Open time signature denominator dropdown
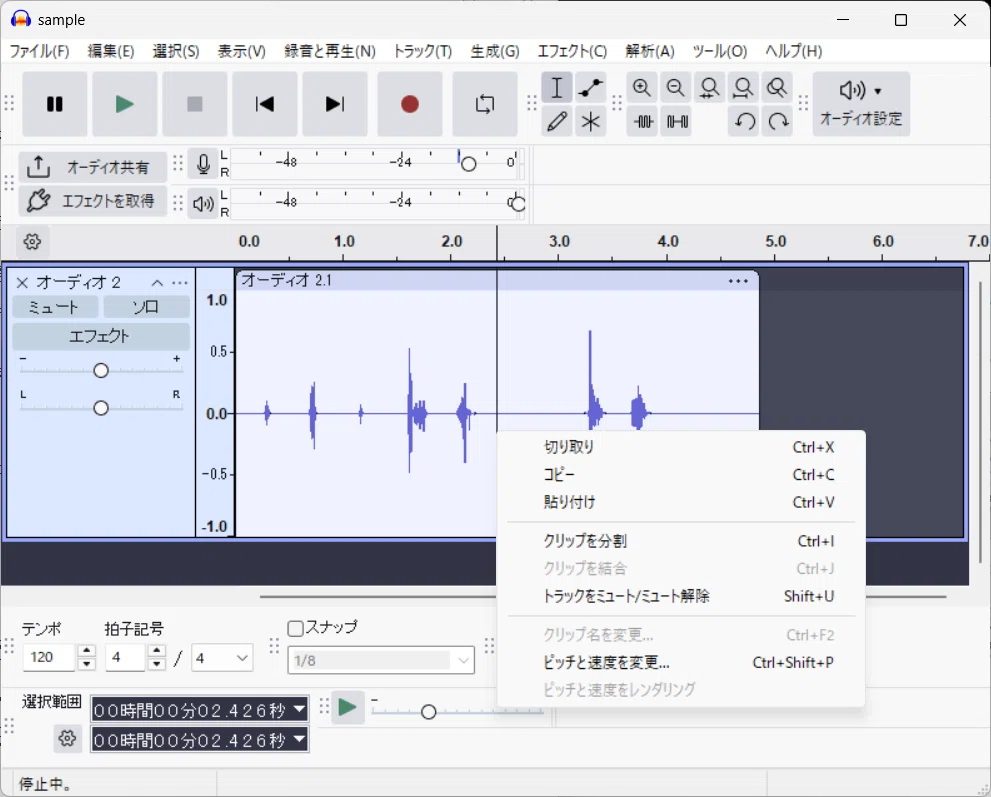Viewport: 991px width, 797px height. click(222, 658)
